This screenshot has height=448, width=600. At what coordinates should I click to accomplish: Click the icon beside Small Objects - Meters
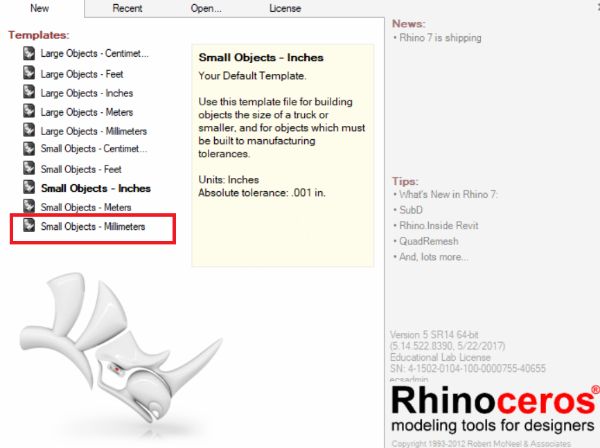click(x=29, y=206)
